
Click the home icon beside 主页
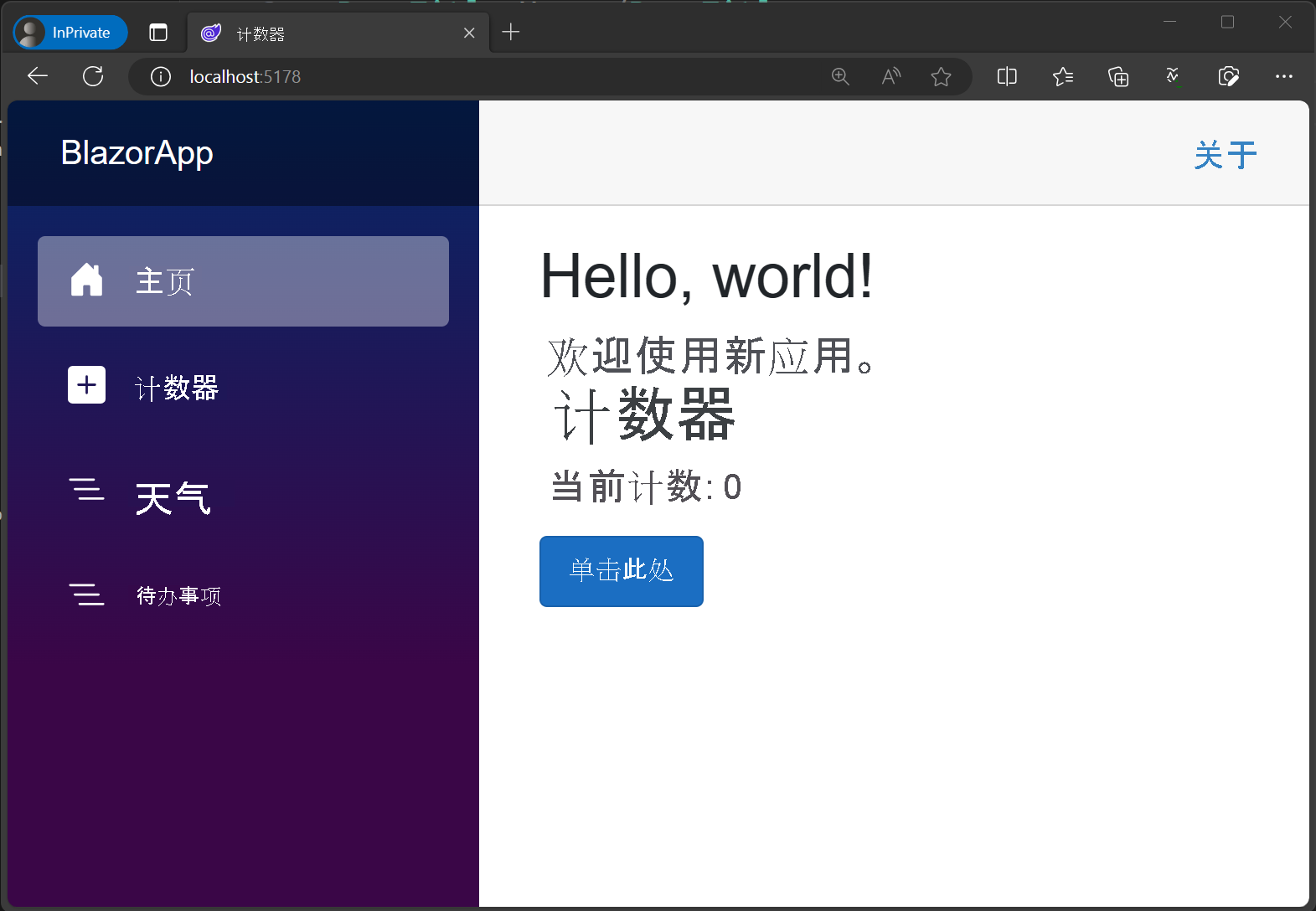click(86, 280)
